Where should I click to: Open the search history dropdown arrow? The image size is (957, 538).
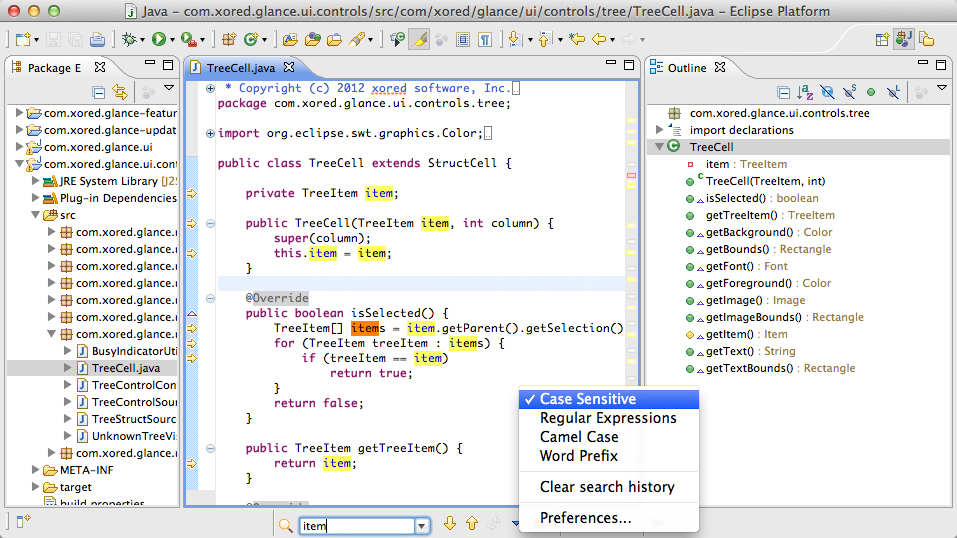coord(422,525)
